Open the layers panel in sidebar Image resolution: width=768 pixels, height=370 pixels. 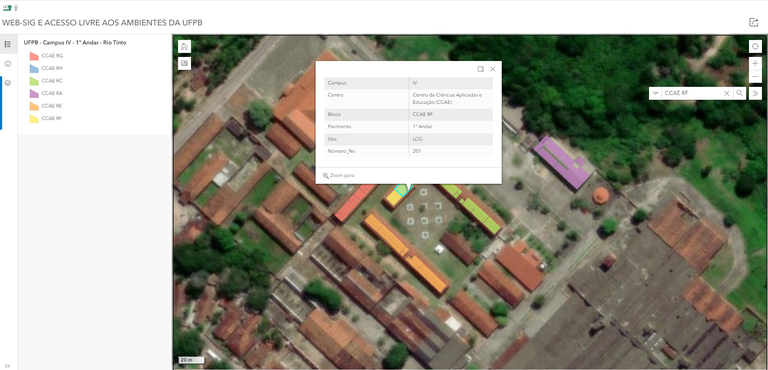pyautogui.click(x=8, y=83)
